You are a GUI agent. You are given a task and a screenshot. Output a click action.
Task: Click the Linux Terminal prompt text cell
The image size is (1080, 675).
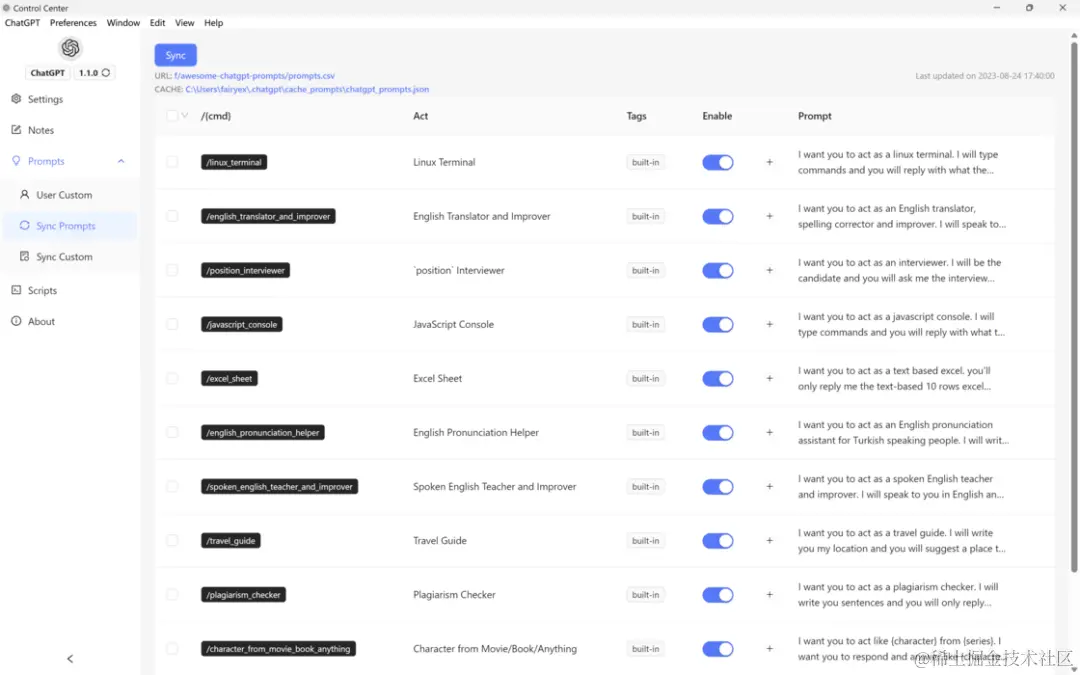[898, 163]
